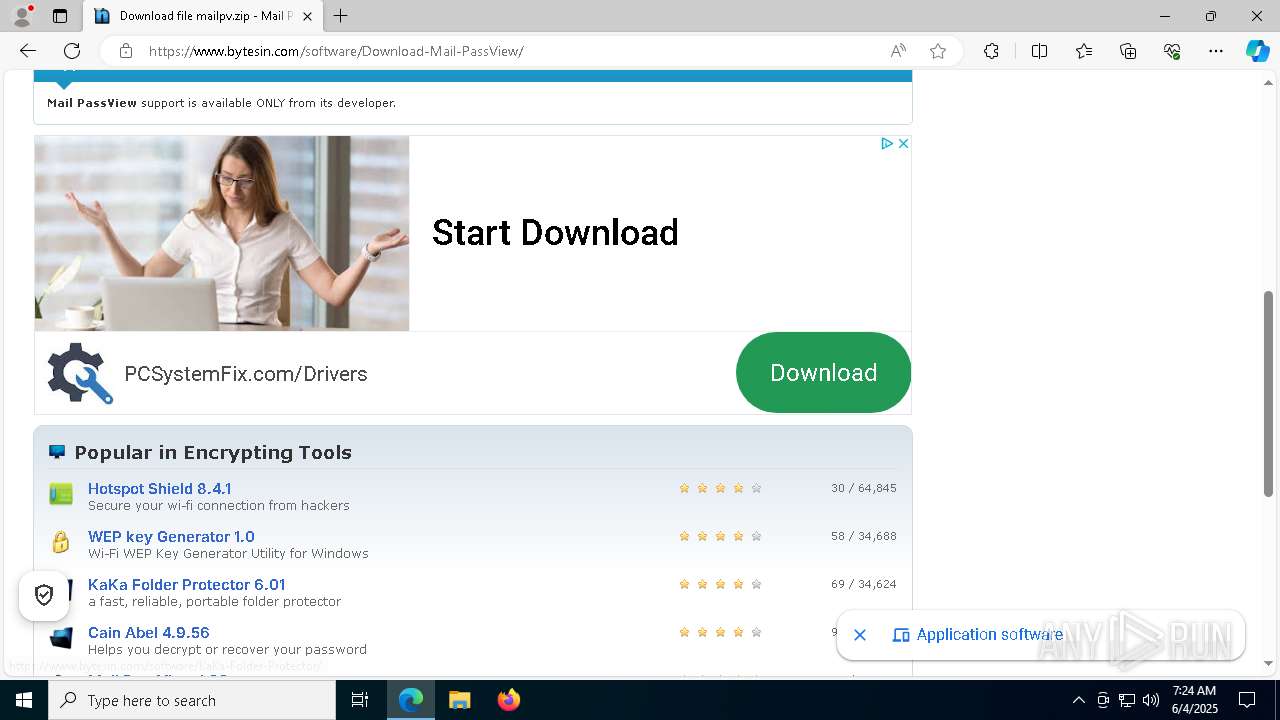
Task: Click the text '58 / 34,688'
Action: 864,536
